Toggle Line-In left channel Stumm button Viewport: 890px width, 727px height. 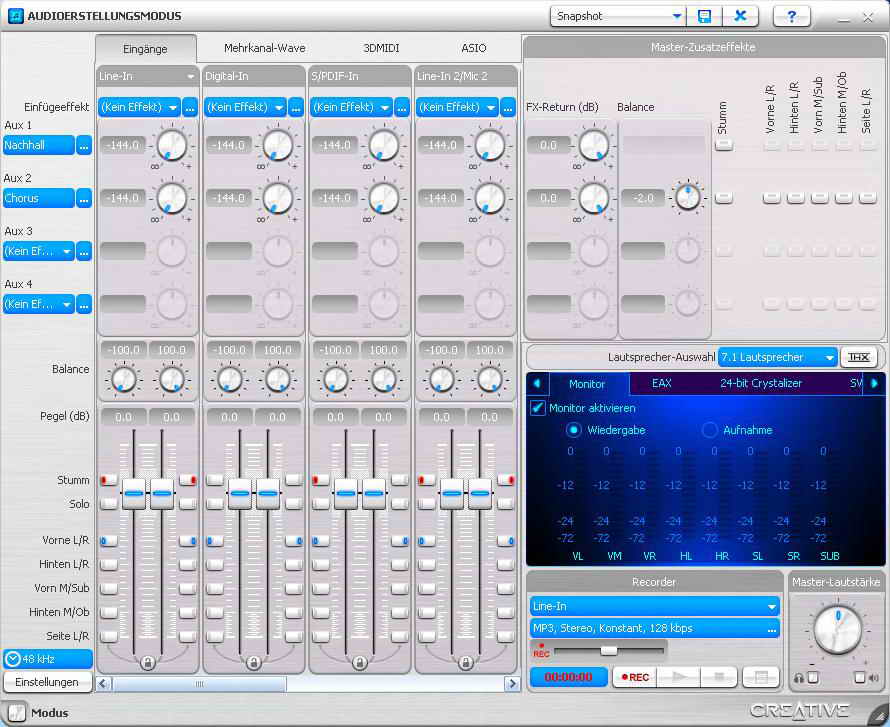tap(108, 480)
